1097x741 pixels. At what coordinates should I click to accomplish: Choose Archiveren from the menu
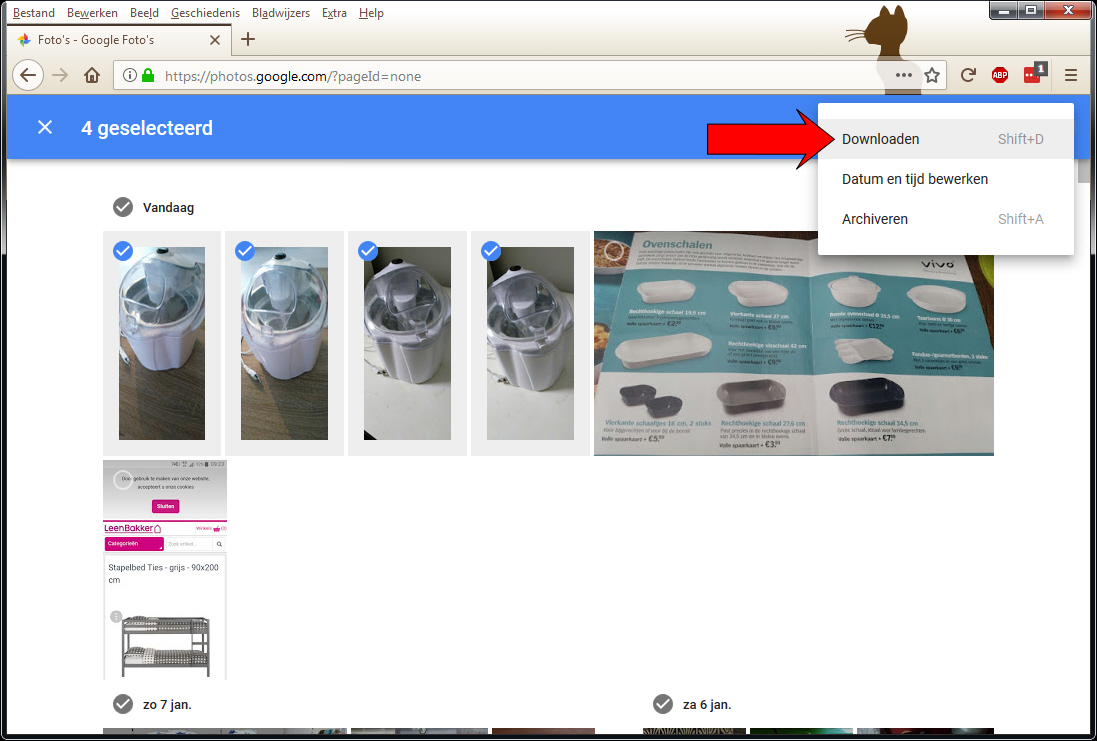click(x=875, y=219)
